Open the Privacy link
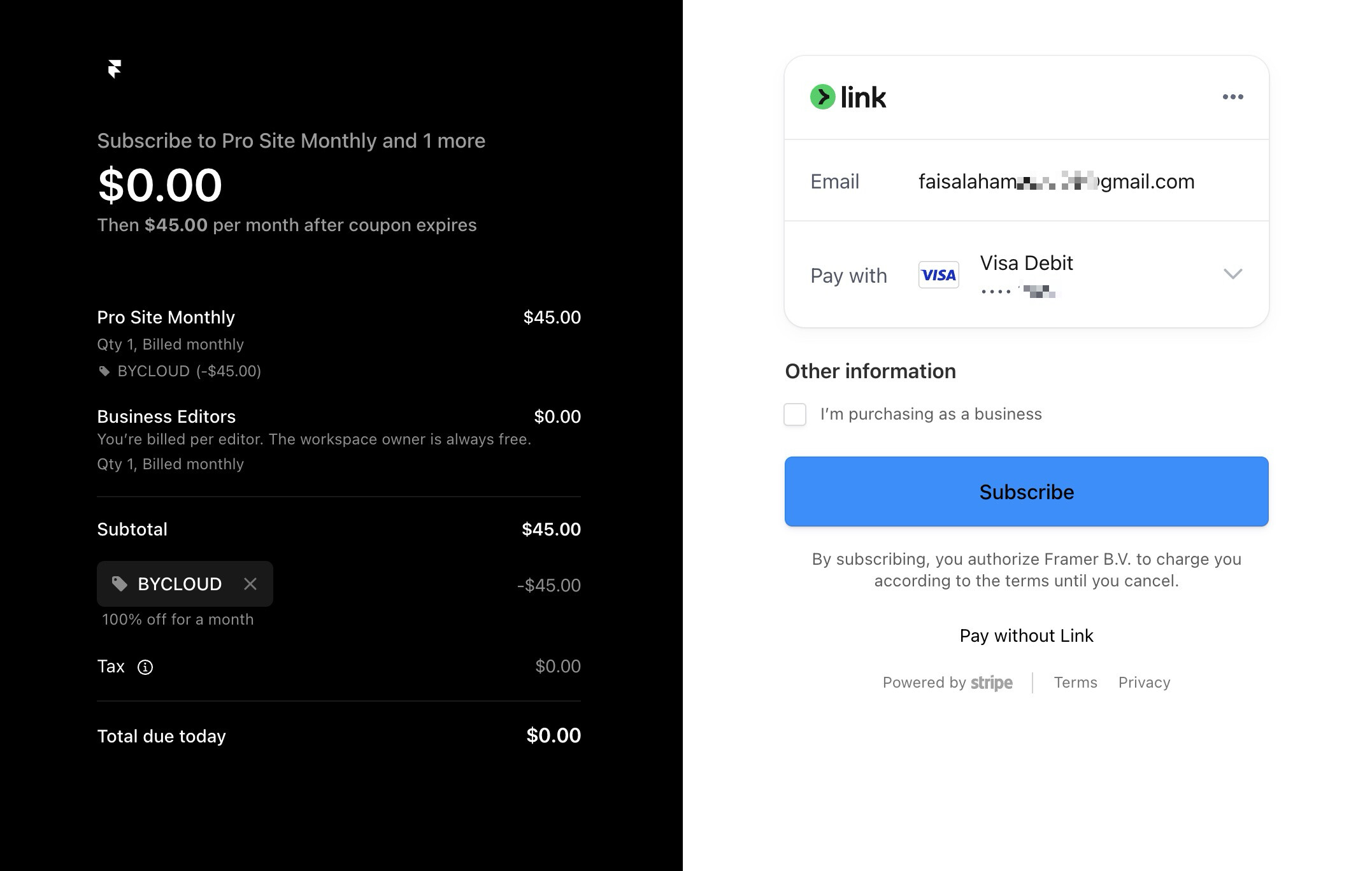This screenshot has width=1372, height=871. 1144,683
